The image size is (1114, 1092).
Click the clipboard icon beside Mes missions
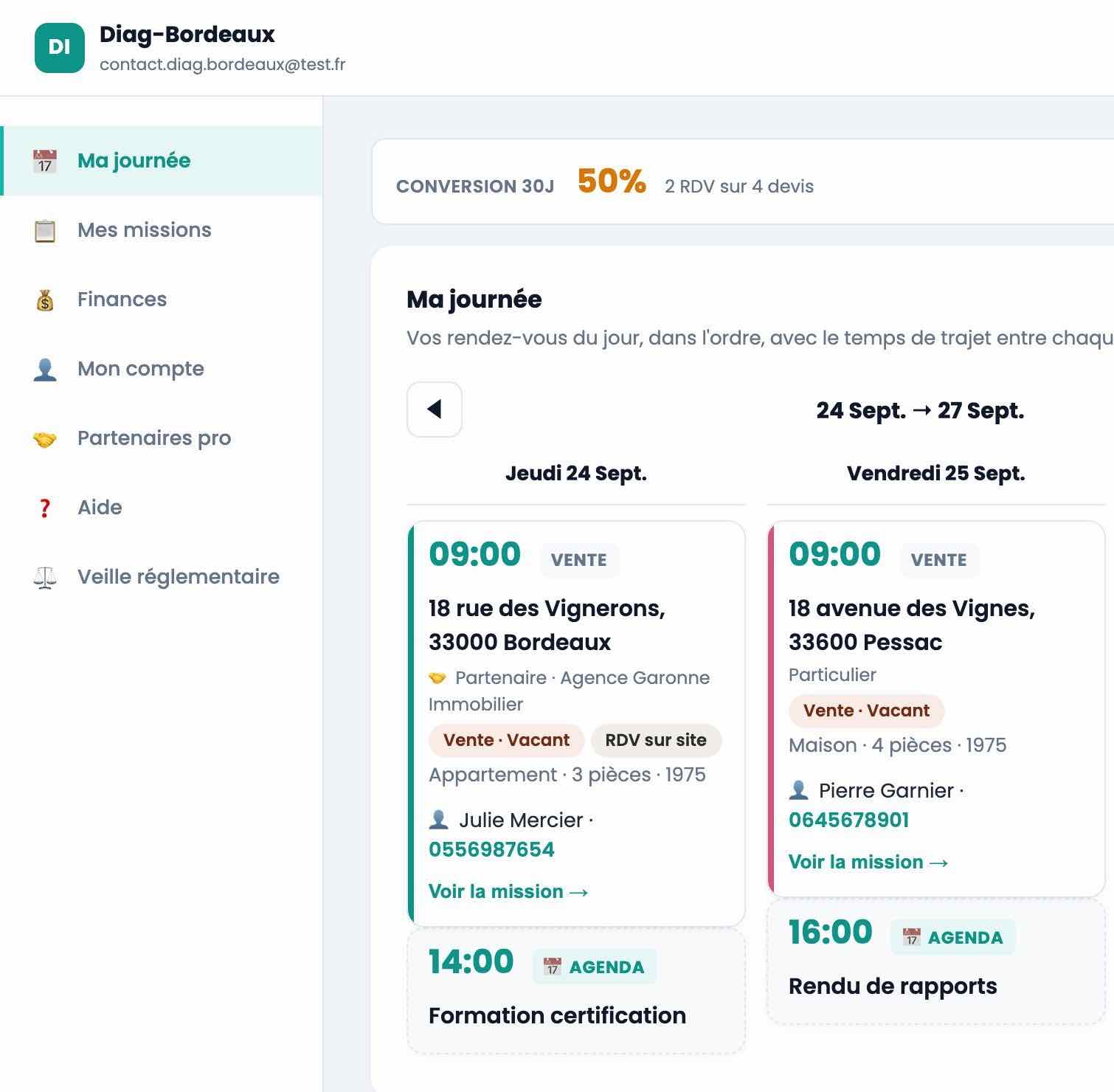point(45,230)
